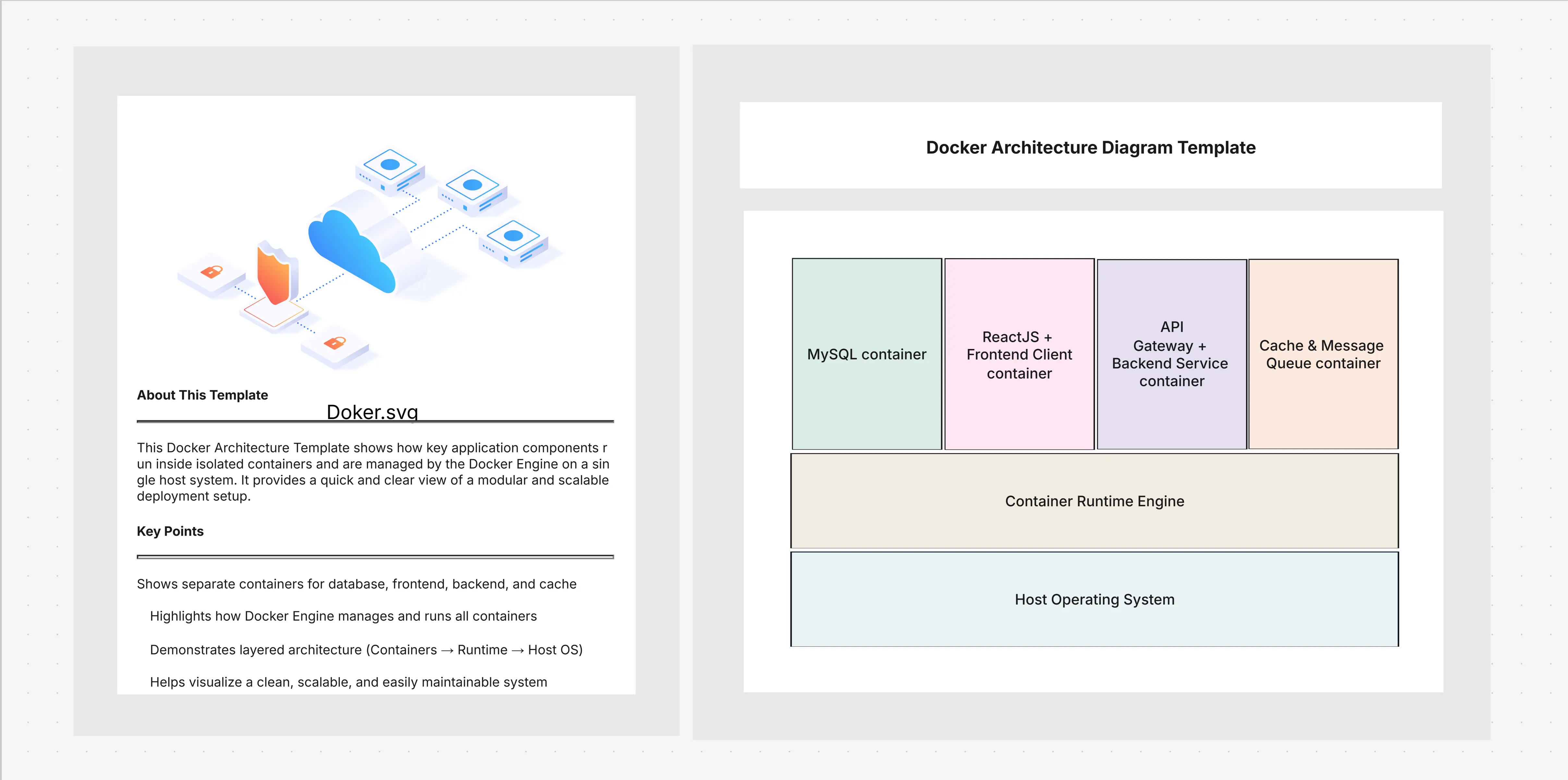Select the MySQL container box
The height and width of the screenshot is (780, 1568).
click(x=866, y=354)
